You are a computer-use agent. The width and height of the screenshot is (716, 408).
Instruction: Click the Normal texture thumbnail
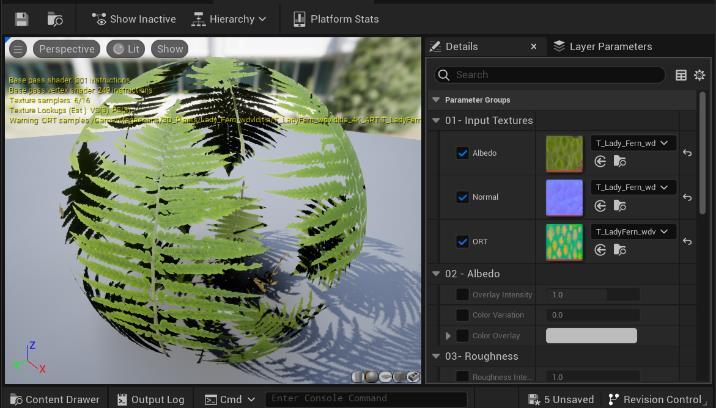tap(564, 197)
